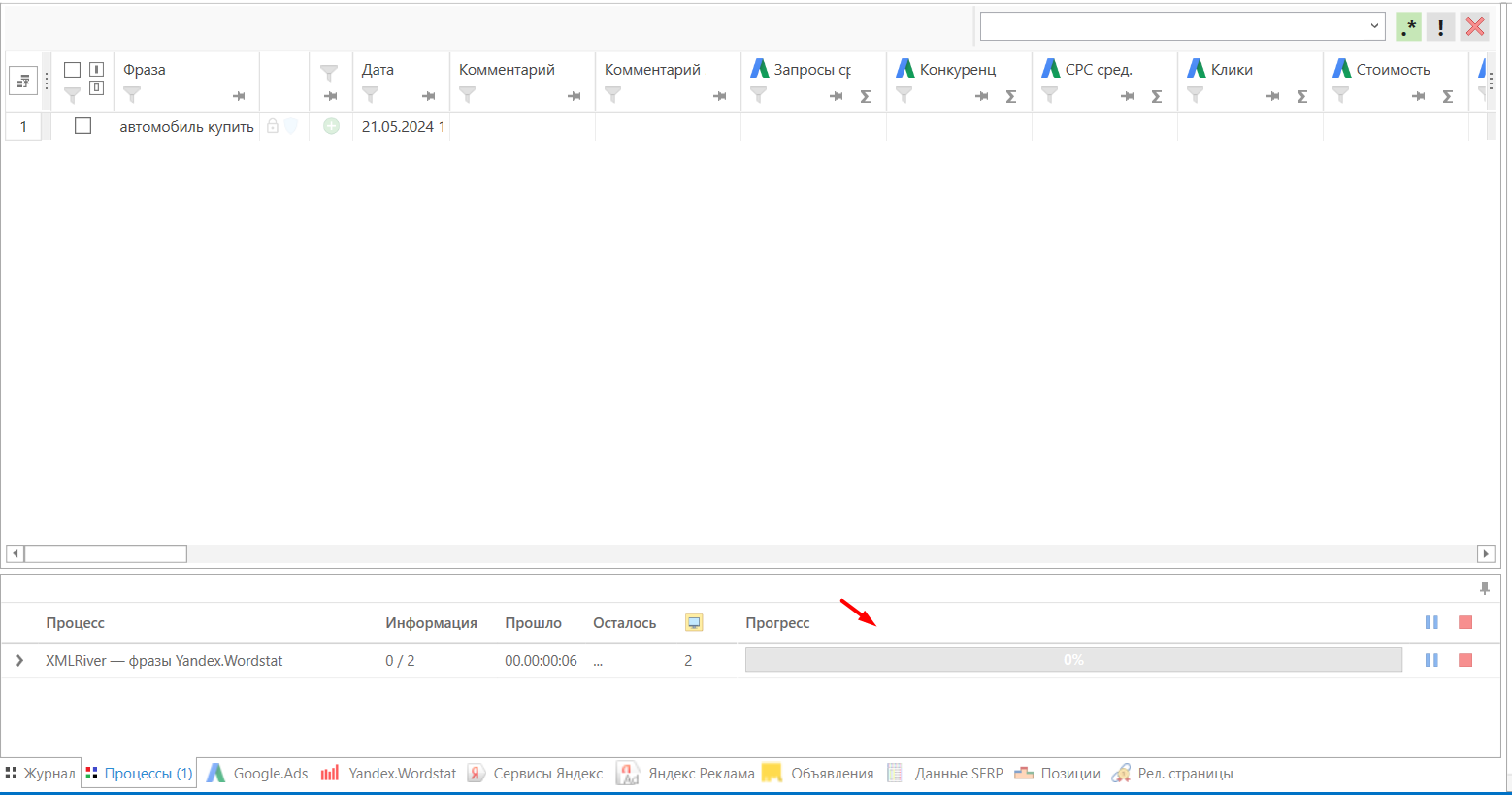The height and width of the screenshot is (795, 1512).
Task: Click the filter icon in the Дата column
Action: tap(370, 95)
